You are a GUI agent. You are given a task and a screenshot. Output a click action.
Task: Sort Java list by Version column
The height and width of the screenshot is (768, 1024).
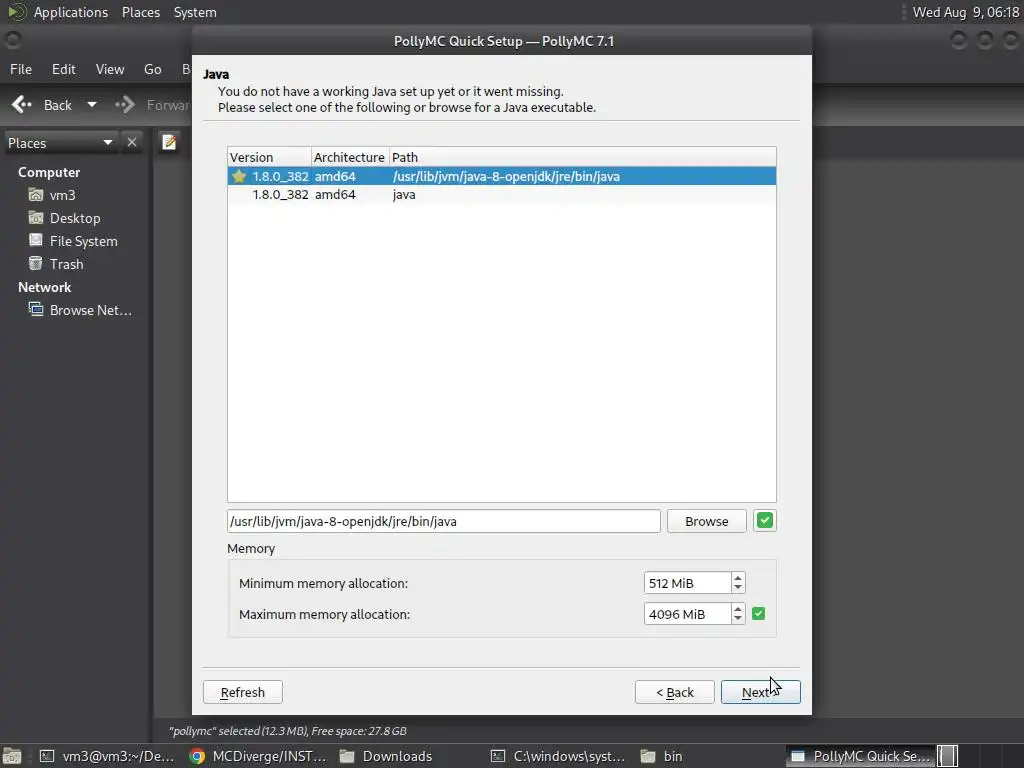click(269, 157)
